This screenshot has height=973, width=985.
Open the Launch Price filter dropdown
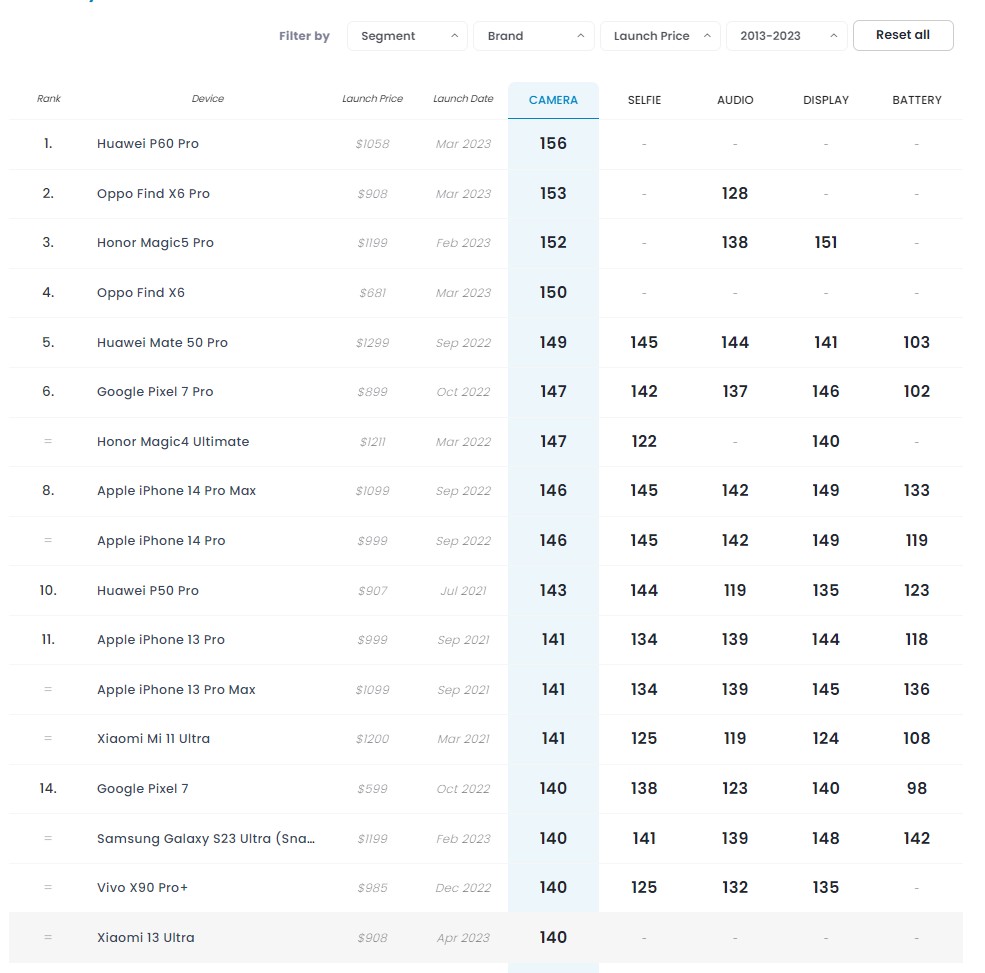pos(658,35)
